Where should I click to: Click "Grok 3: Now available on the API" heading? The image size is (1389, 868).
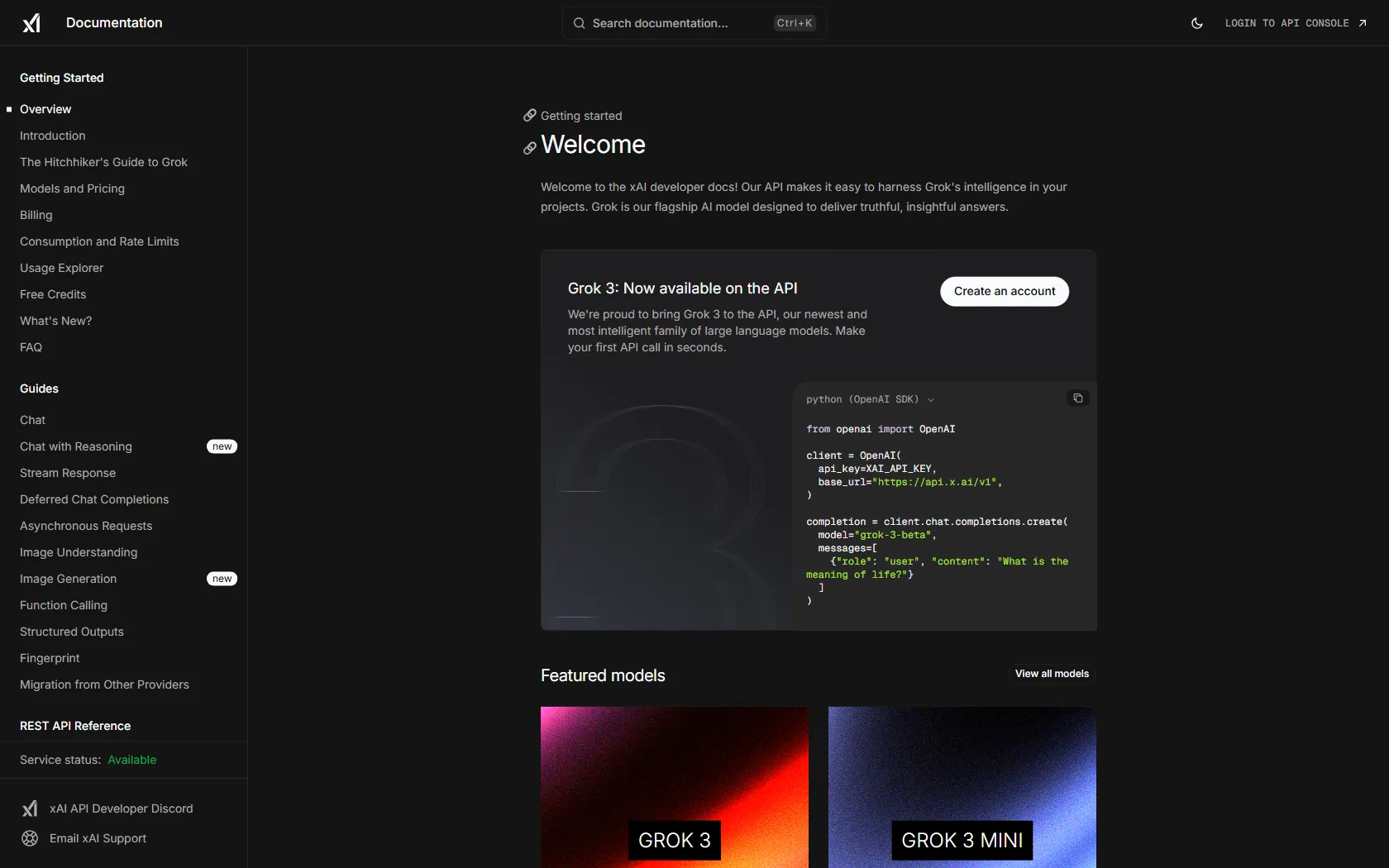pos(683,289)
